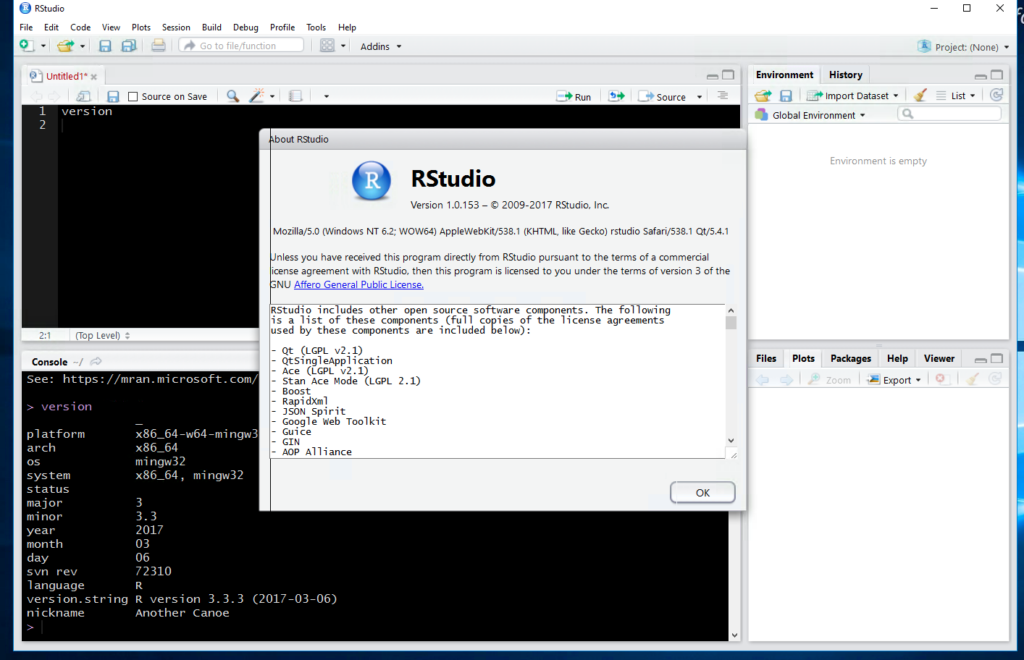Open the Session menu
The image size is (1024, 660).
pos(176,27)
